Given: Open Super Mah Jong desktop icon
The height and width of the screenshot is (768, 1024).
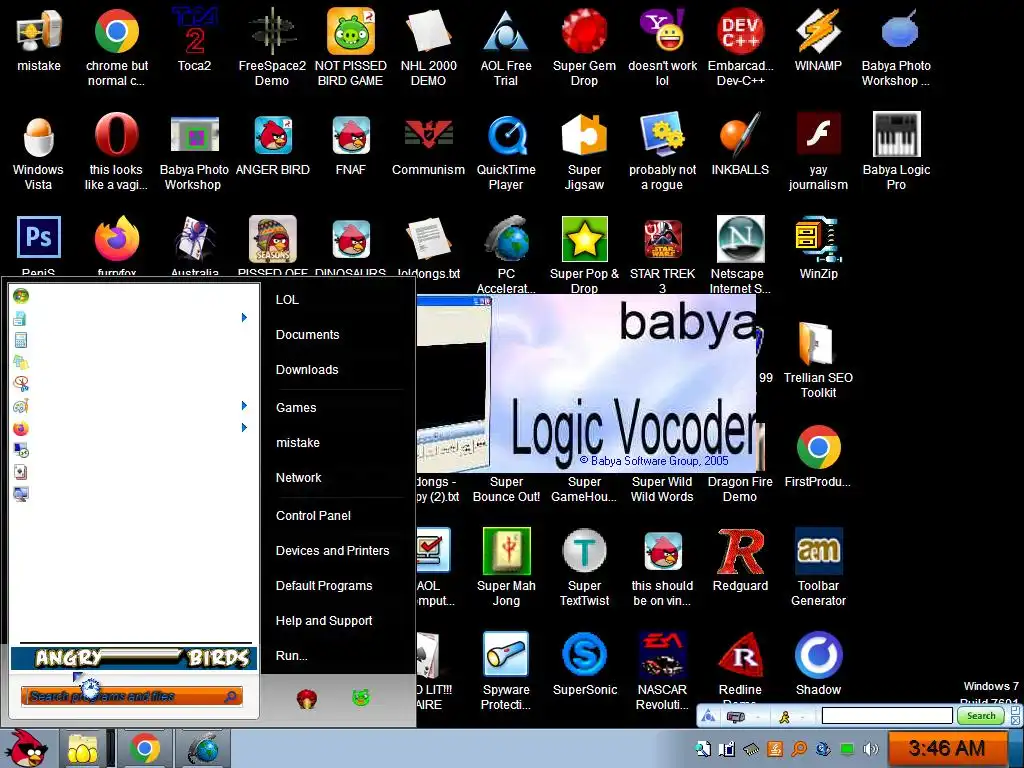Looking at the screenshot, I should point(506,551).
